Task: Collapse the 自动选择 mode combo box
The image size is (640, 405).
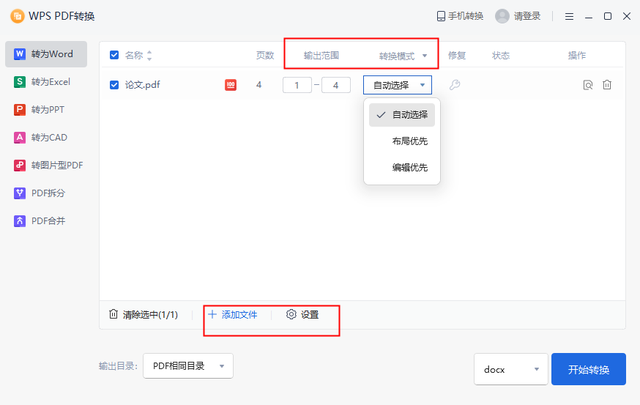Action: click(x=398, y=85)
